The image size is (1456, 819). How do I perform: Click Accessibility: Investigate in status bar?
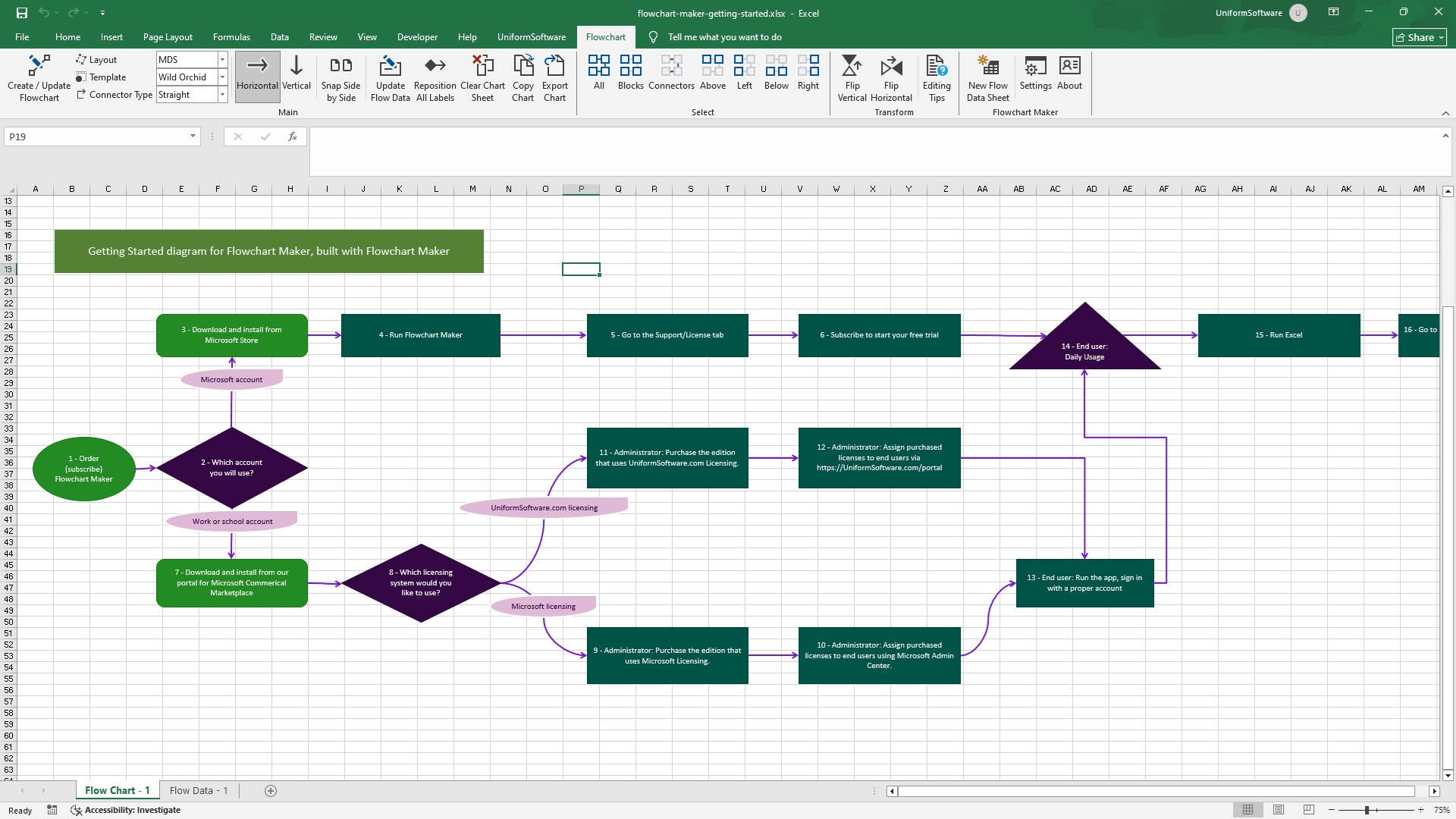[125, 810]
